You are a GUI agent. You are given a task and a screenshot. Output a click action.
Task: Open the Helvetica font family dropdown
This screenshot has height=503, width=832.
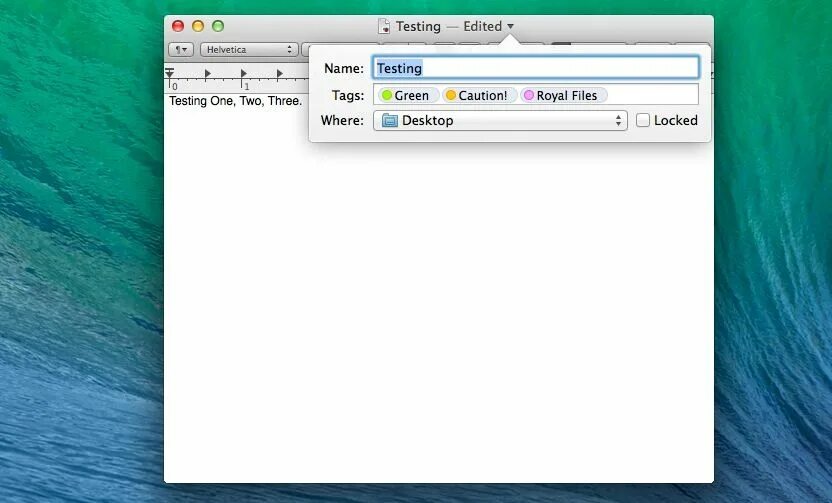tap(248, 49)
